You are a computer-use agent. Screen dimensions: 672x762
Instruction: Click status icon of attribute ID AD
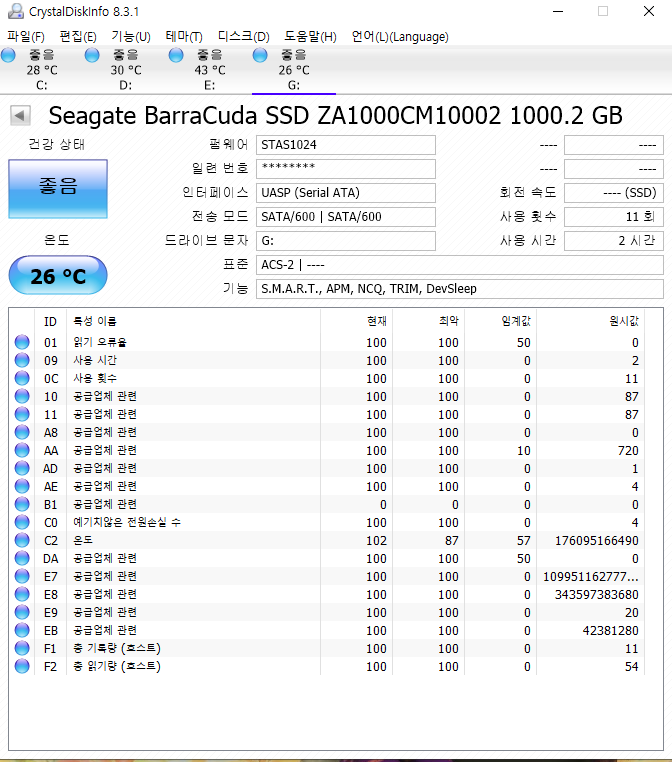pos(22,468)
